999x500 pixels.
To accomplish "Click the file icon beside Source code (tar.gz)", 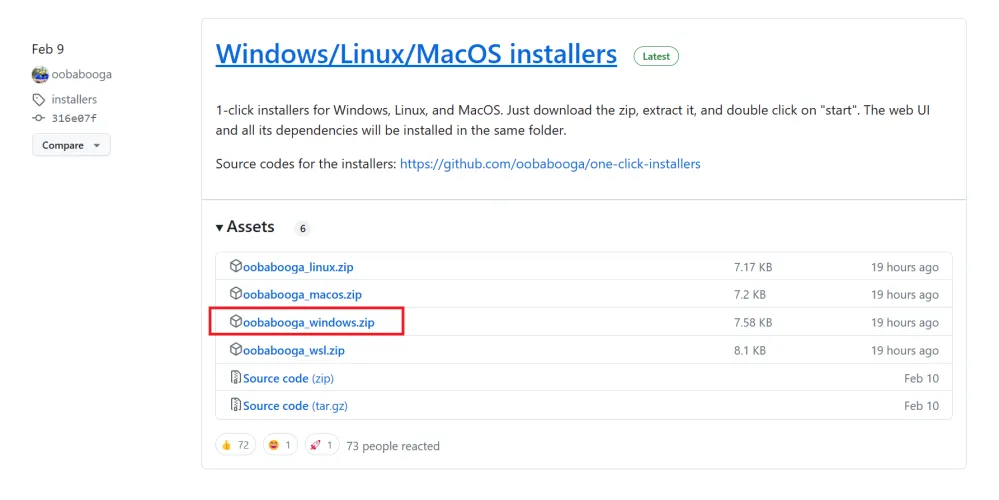I will tap(236, 406).
